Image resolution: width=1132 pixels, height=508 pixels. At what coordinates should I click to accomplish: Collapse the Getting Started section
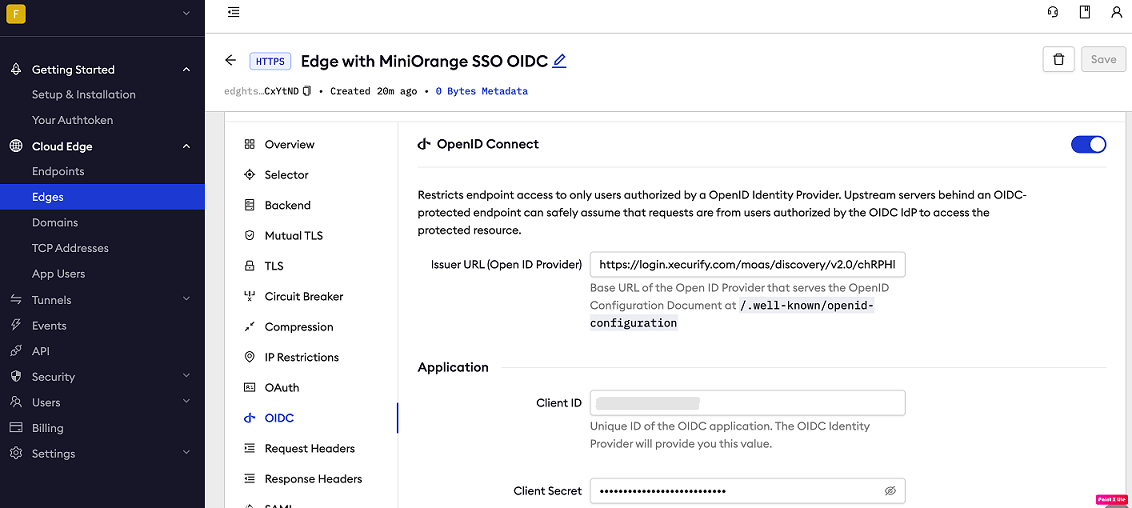tap(186, 69)
